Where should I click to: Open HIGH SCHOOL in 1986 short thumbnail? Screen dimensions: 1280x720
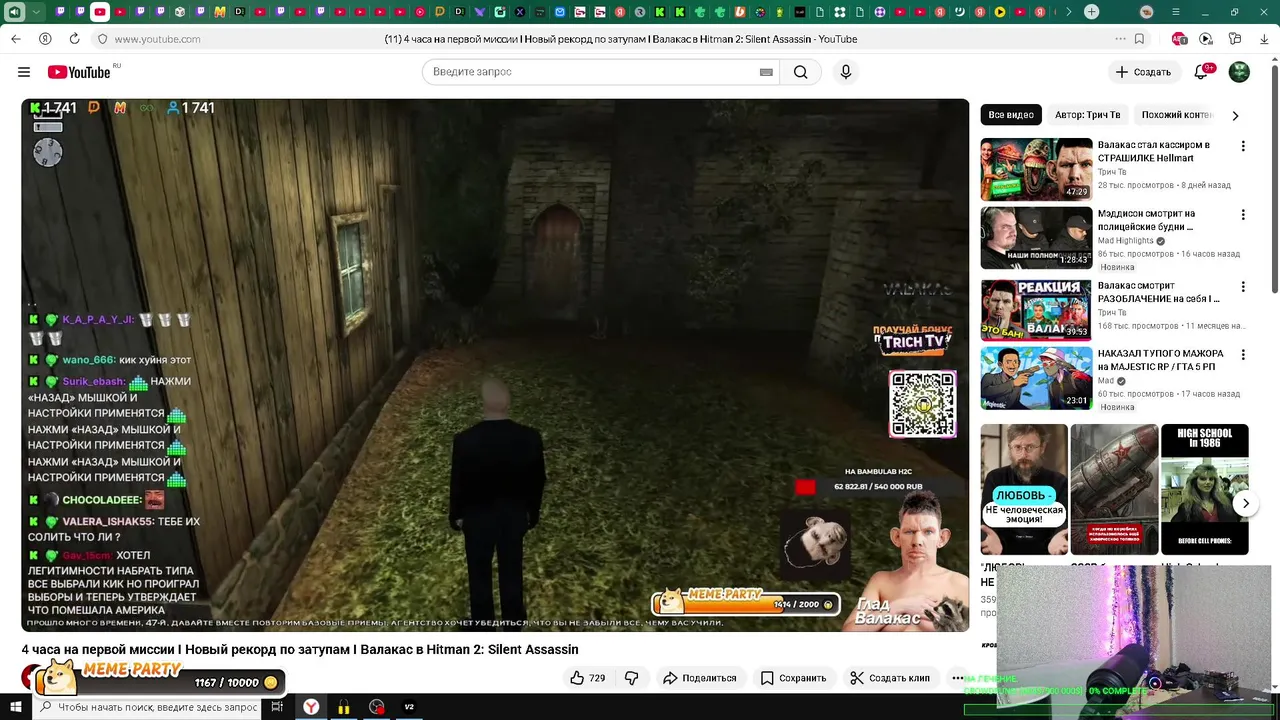1204,489
